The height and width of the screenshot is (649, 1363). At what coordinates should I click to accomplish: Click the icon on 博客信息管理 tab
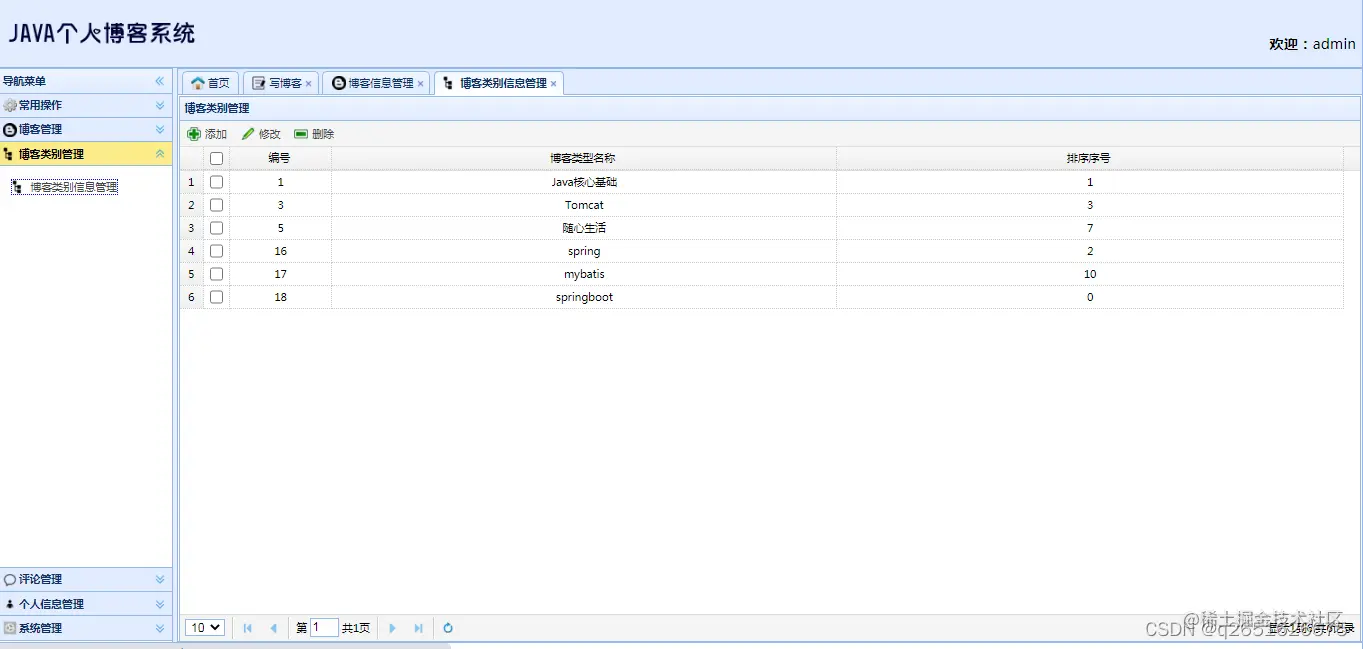tap(339, 83)
